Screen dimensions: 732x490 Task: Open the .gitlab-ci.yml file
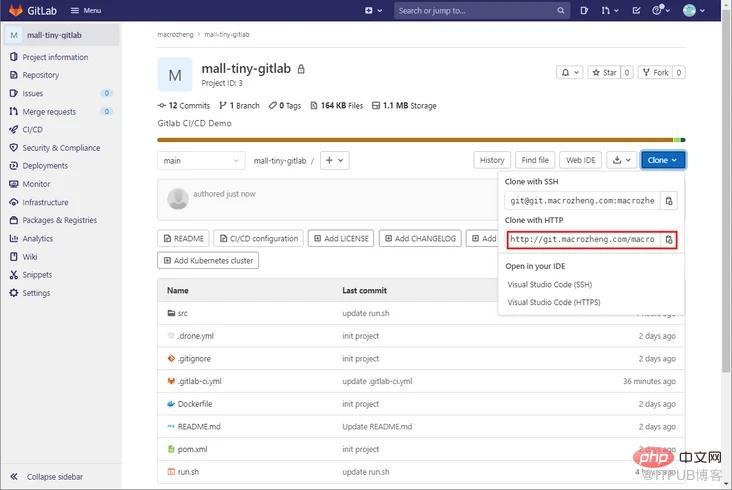[x=199, y=381]
